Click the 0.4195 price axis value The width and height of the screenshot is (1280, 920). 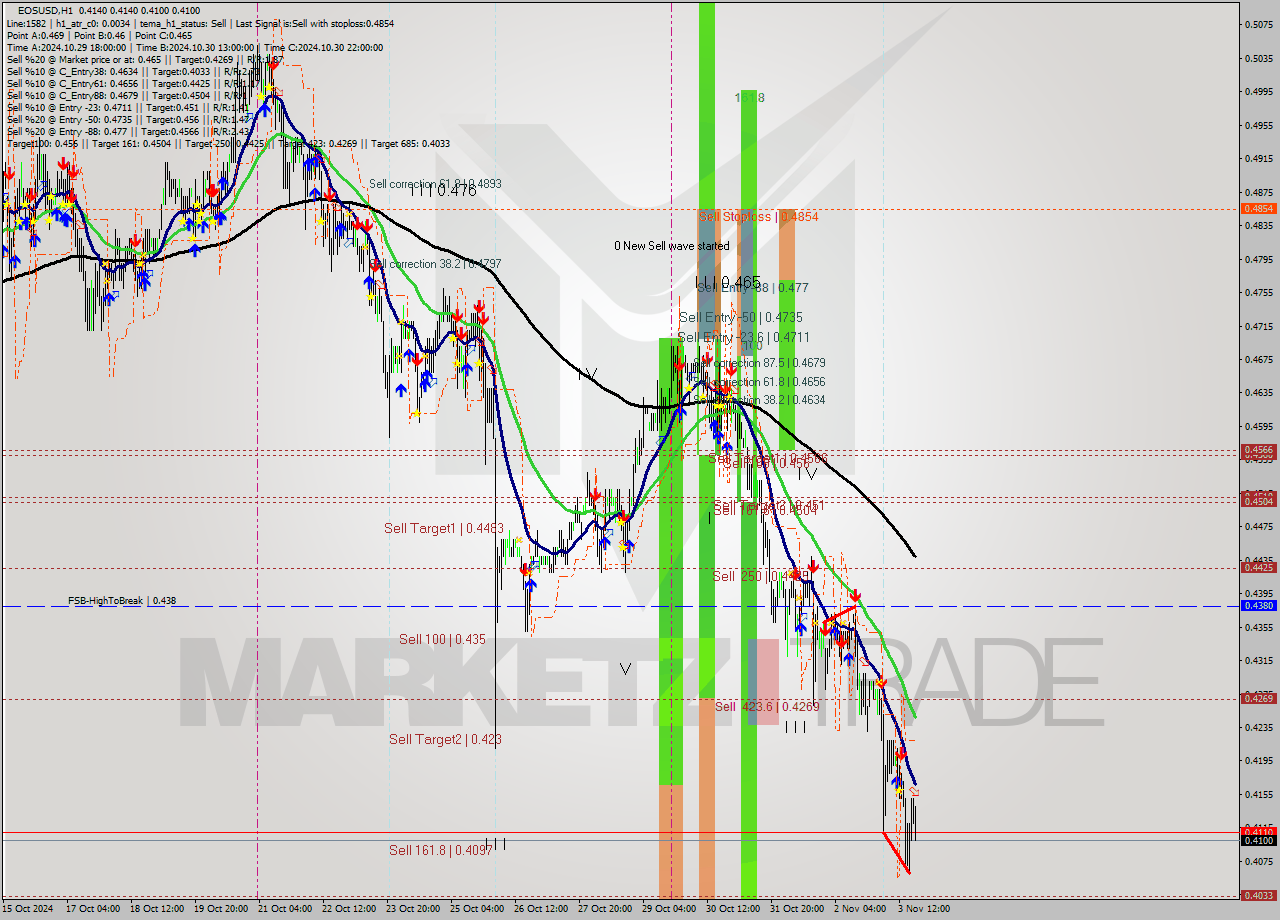(x=1258, y=760)
